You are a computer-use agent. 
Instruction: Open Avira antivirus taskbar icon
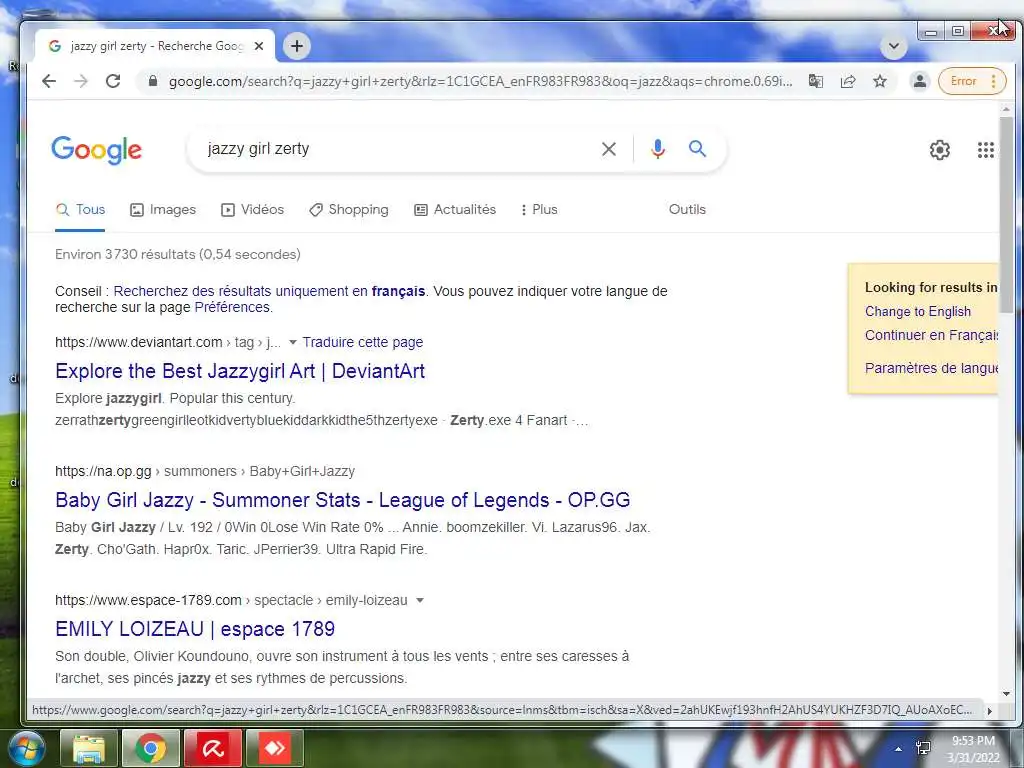(213, 748)
